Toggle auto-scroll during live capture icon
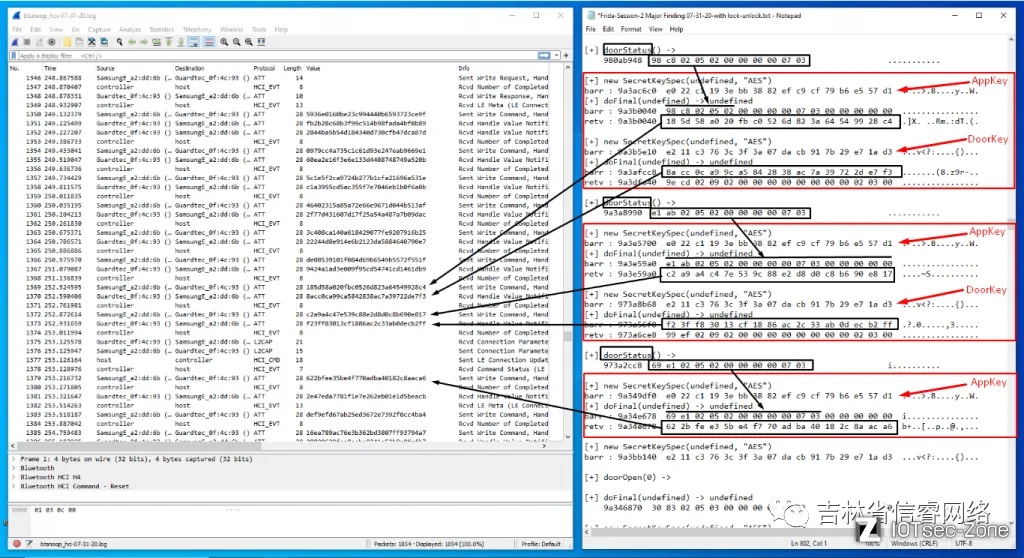This screenshot has width=1024, height=558. pos(192,43)
